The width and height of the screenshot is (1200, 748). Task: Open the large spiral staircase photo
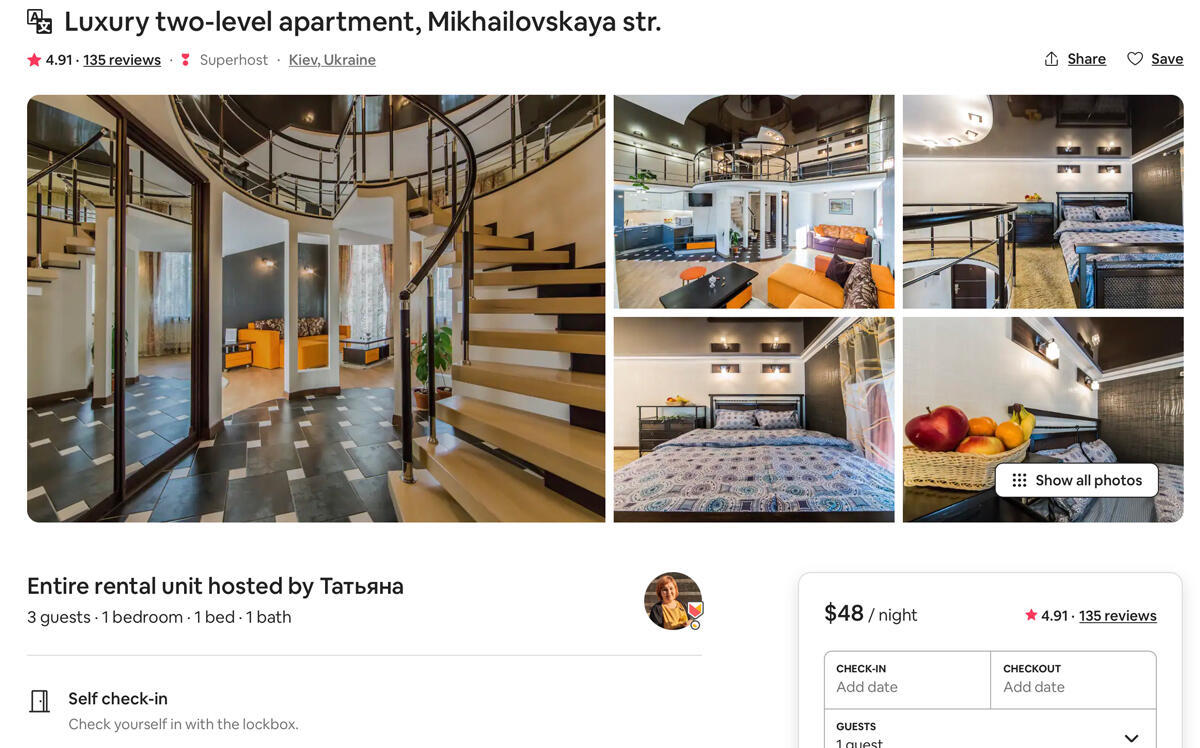316,308
